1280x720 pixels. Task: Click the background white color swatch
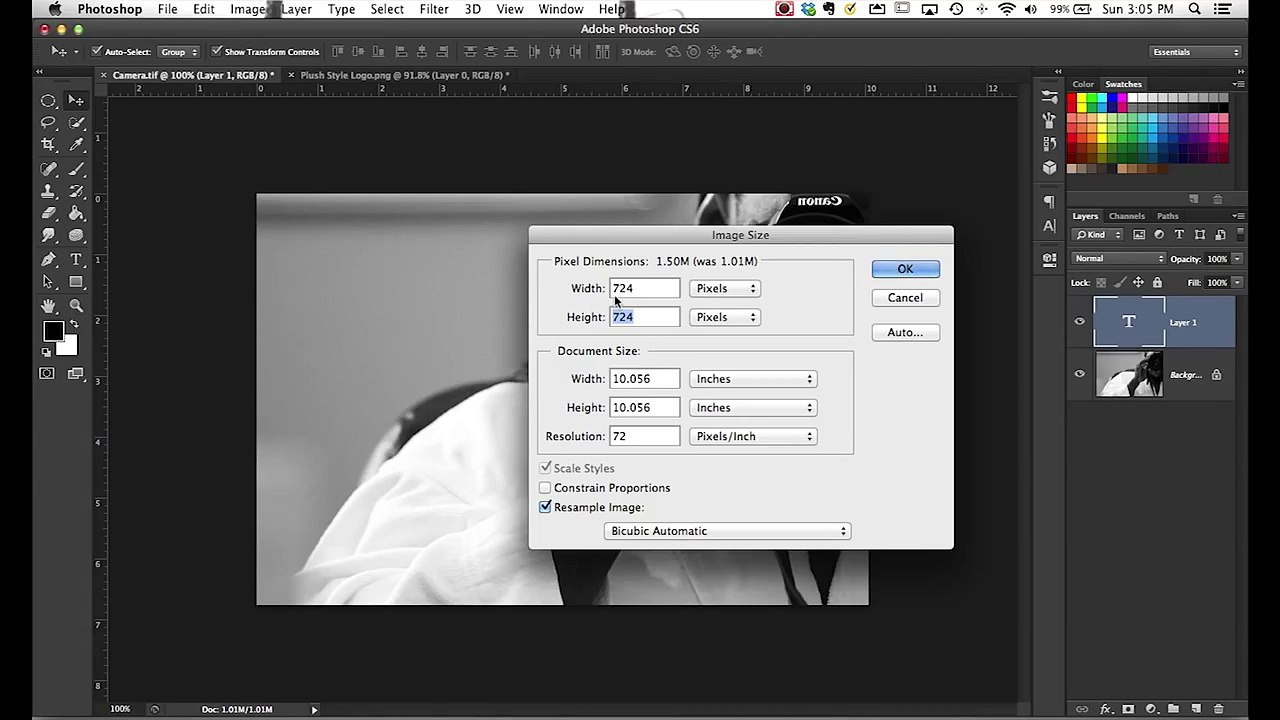click(68, 346)
